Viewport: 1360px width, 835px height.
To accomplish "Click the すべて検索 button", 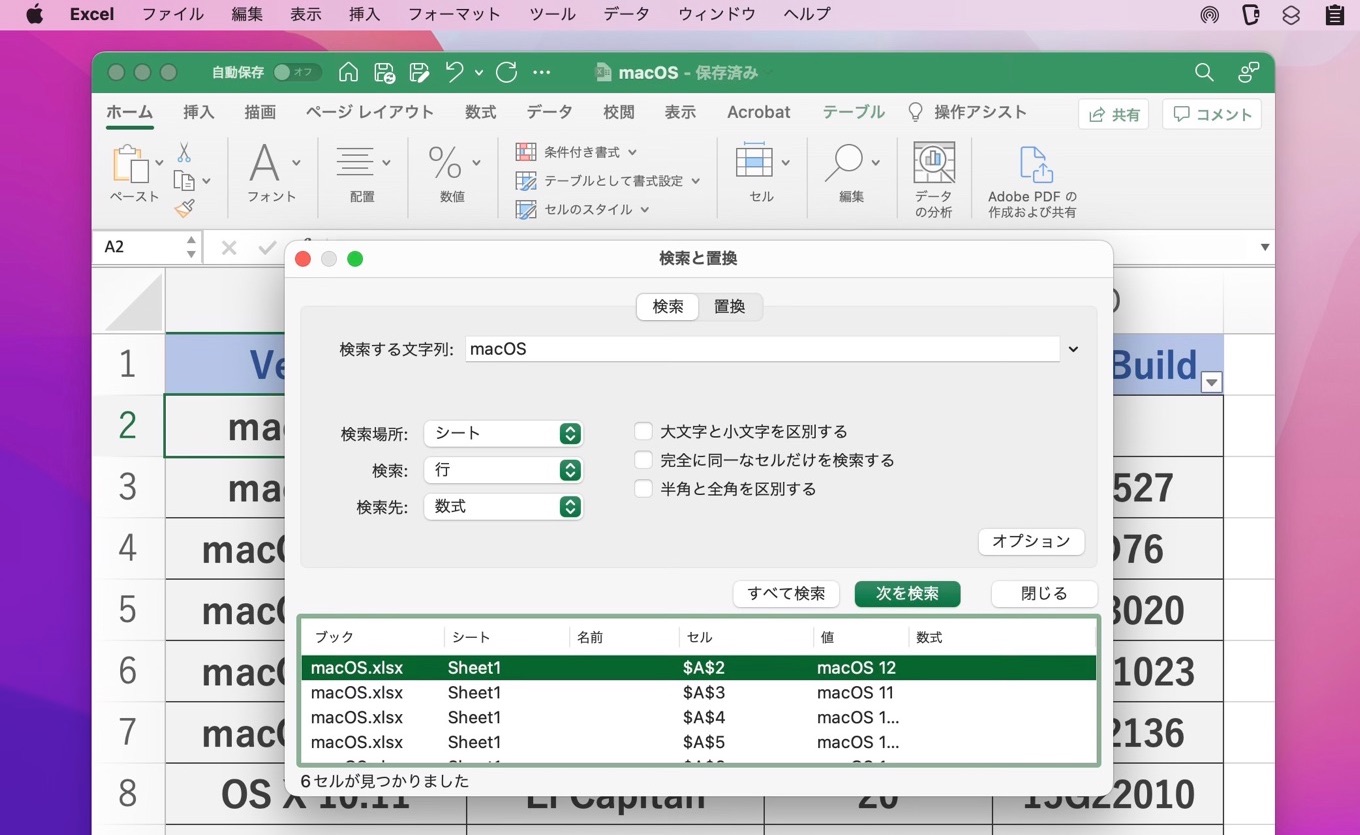I will (786, 594).
